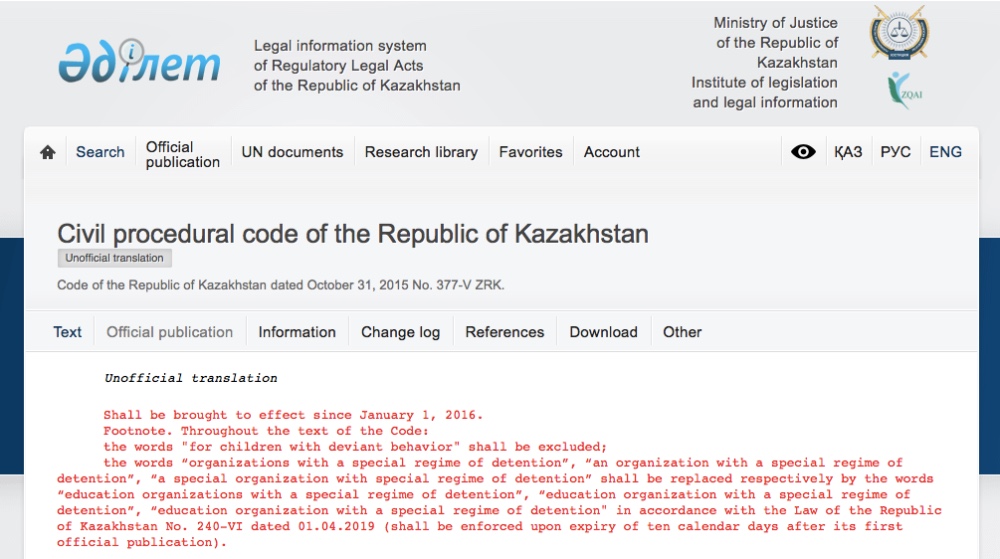1000x559 pixels.
Task: Open Official publication in top navigation
Action: click(182, 154)
